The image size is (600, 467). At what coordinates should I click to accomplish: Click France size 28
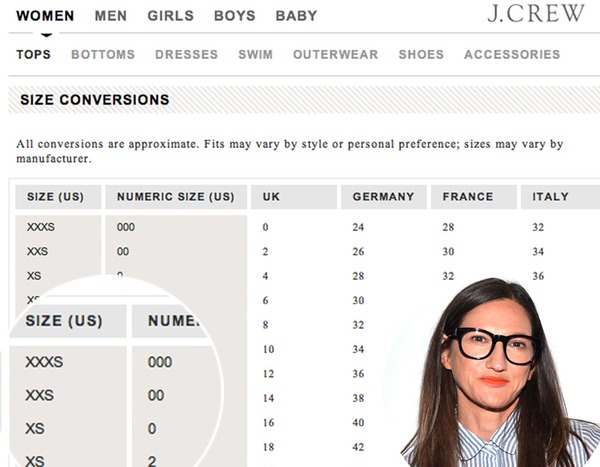coord(448,227)
